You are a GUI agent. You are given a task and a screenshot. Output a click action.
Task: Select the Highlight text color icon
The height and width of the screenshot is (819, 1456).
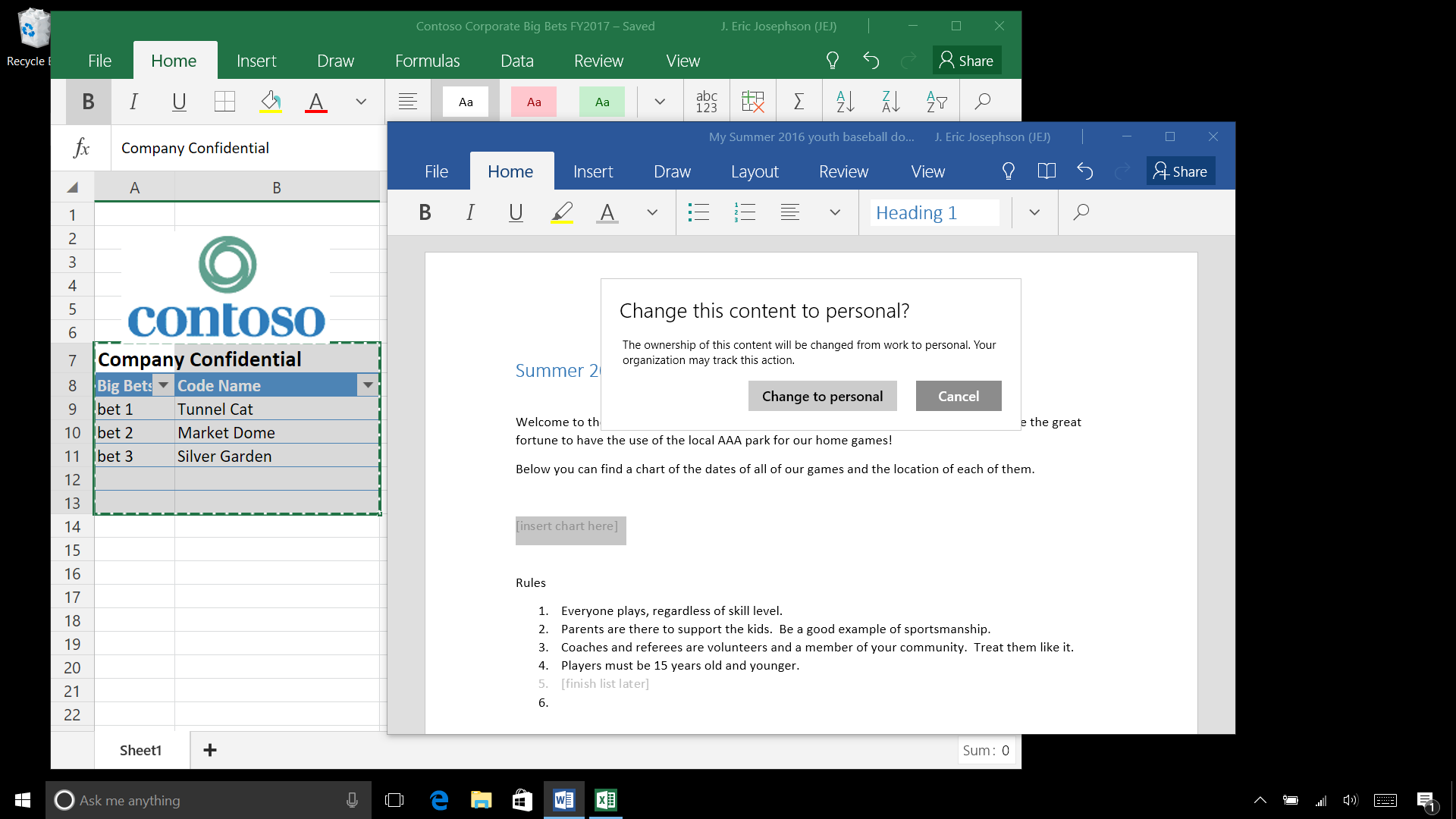(561, 211)
